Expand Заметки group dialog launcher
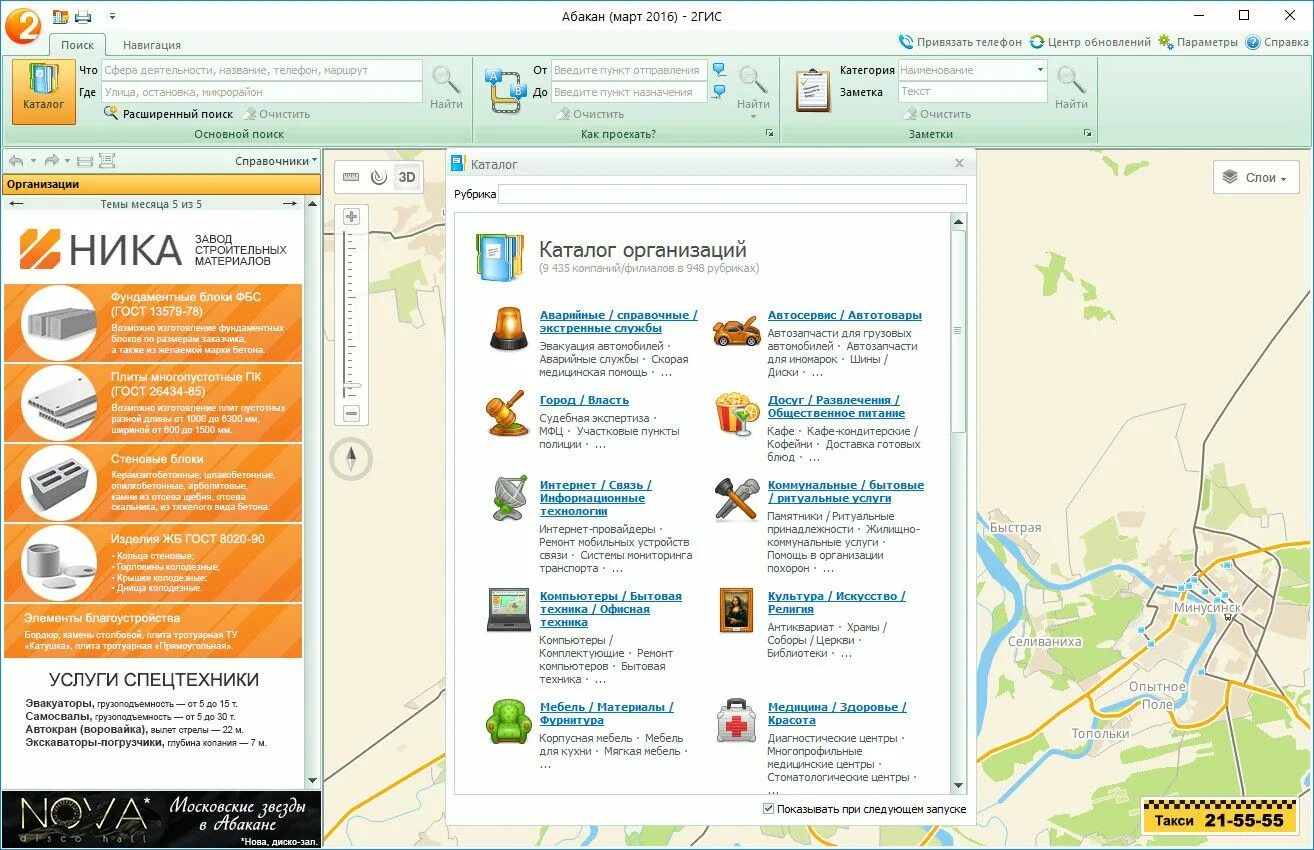 click(1087, 133)
